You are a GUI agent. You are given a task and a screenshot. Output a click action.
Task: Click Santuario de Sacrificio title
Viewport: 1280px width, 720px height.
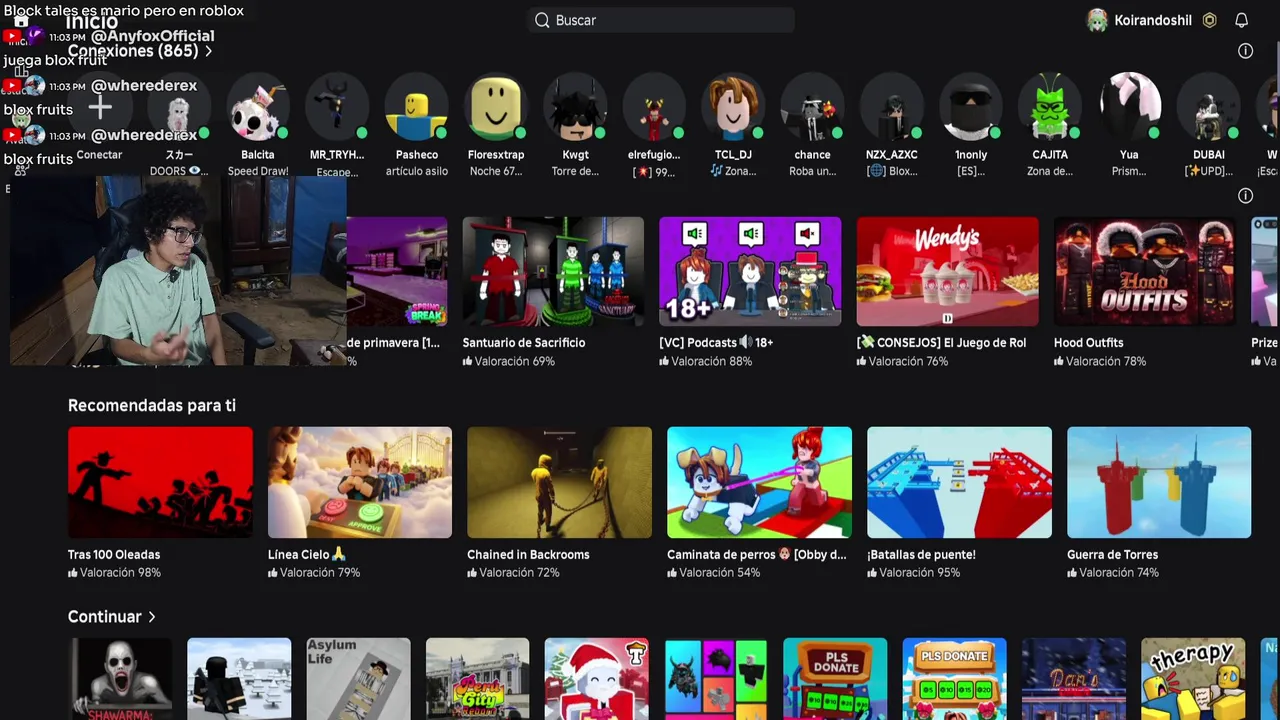[x=524, y=343]
